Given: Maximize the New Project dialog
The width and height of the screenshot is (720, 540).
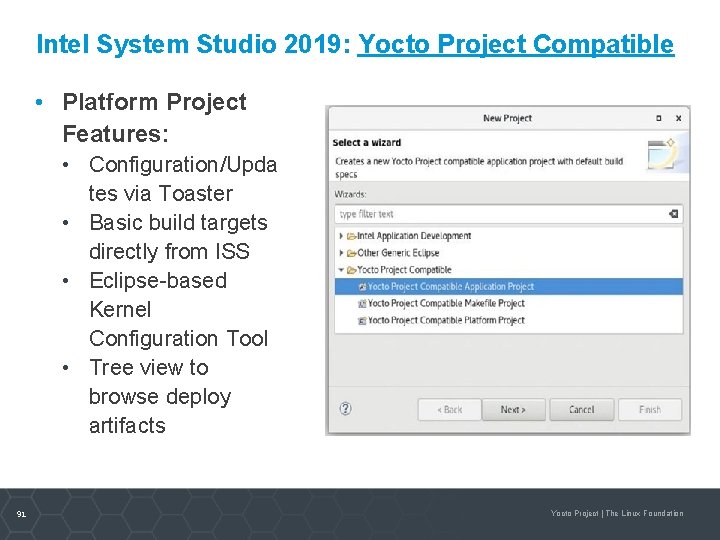Looking at the screenshot, I should 658,118.
